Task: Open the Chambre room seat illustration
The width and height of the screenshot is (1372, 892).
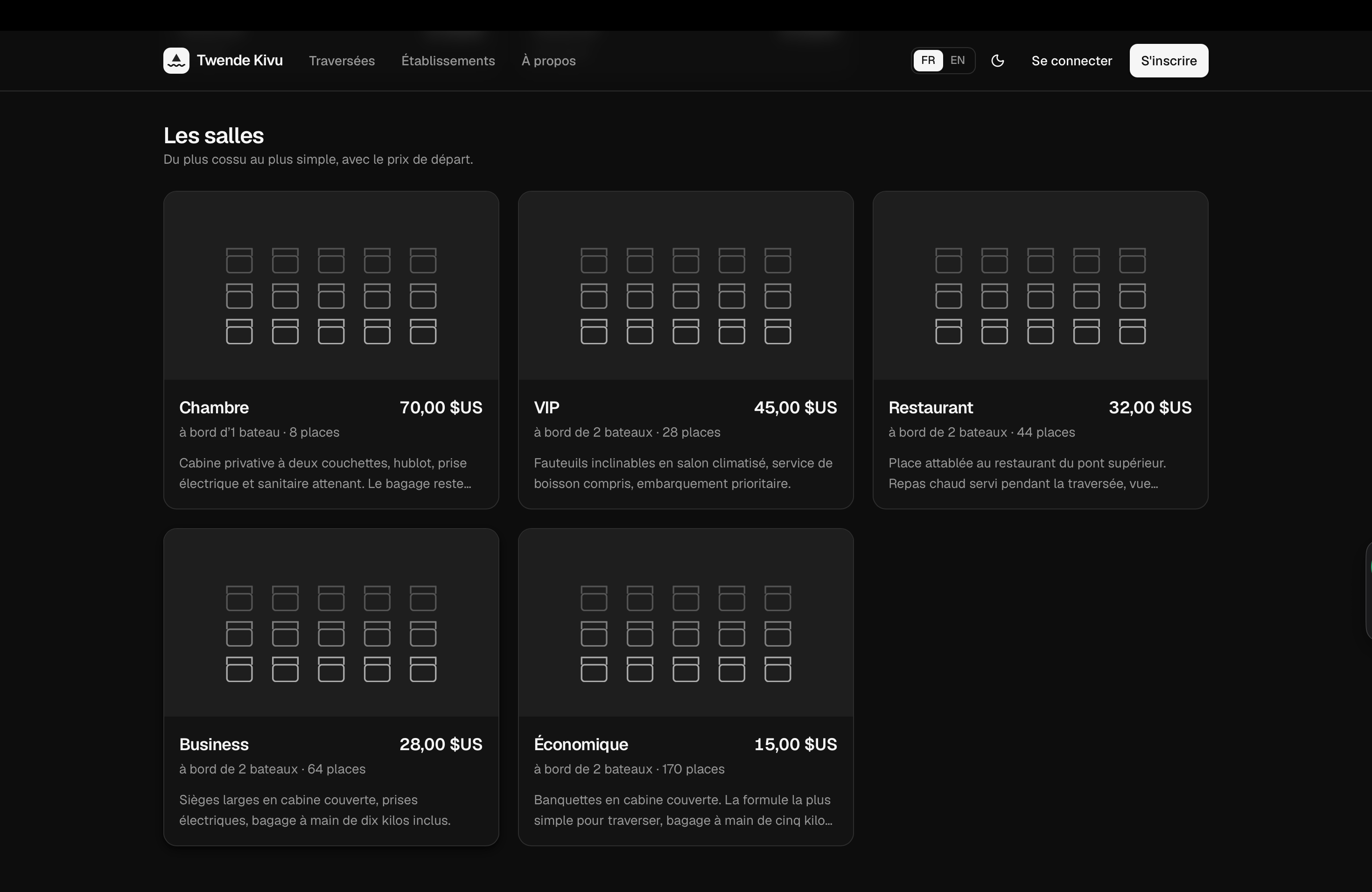Action: 331,285
